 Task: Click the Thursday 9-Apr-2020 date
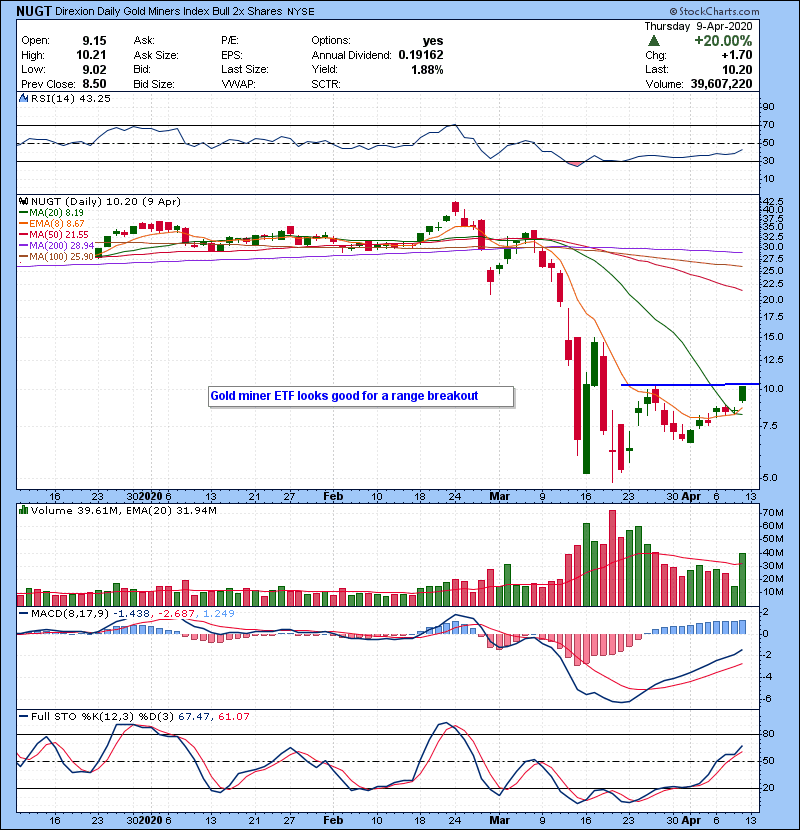point(698,26)
